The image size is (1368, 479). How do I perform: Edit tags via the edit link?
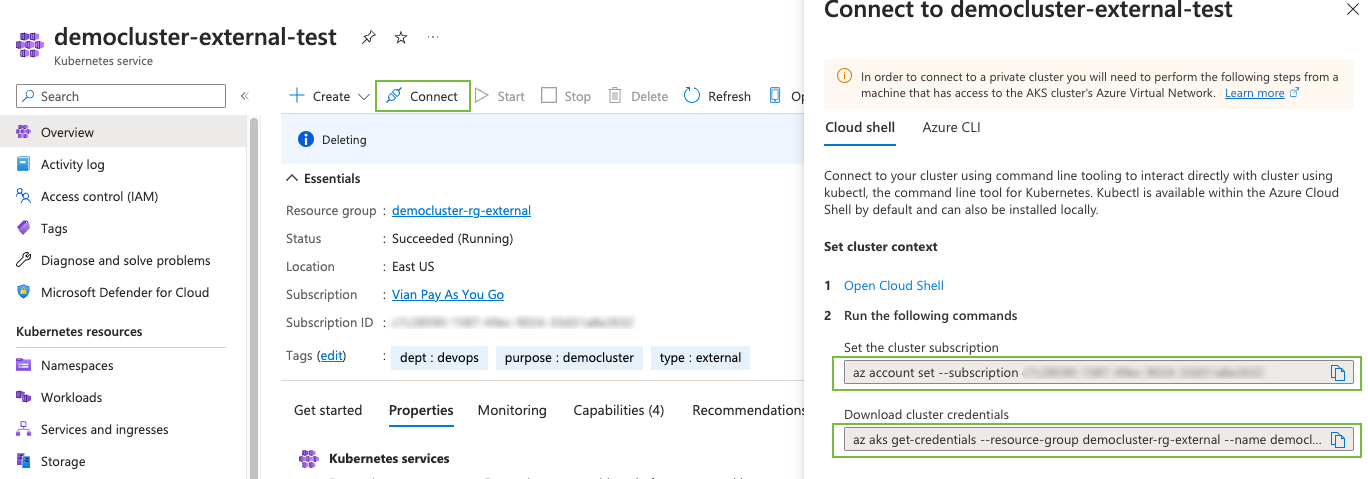[331, 356]
